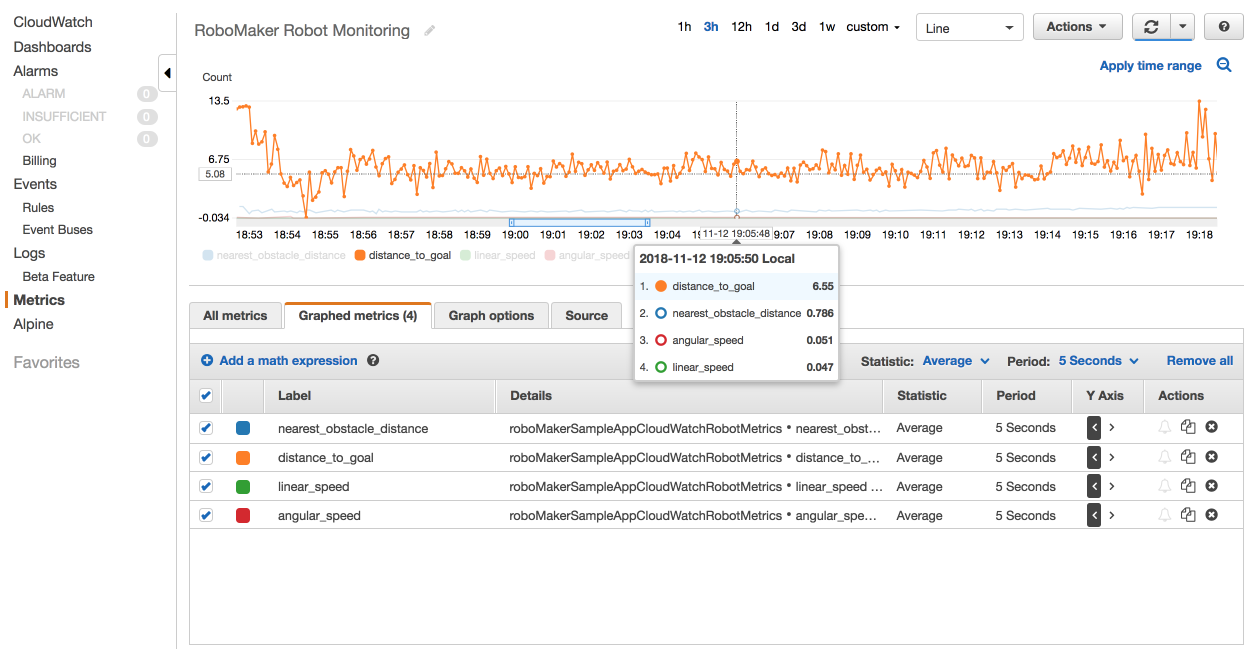Remove the linear_speed metric

[x=1211, y=486]
